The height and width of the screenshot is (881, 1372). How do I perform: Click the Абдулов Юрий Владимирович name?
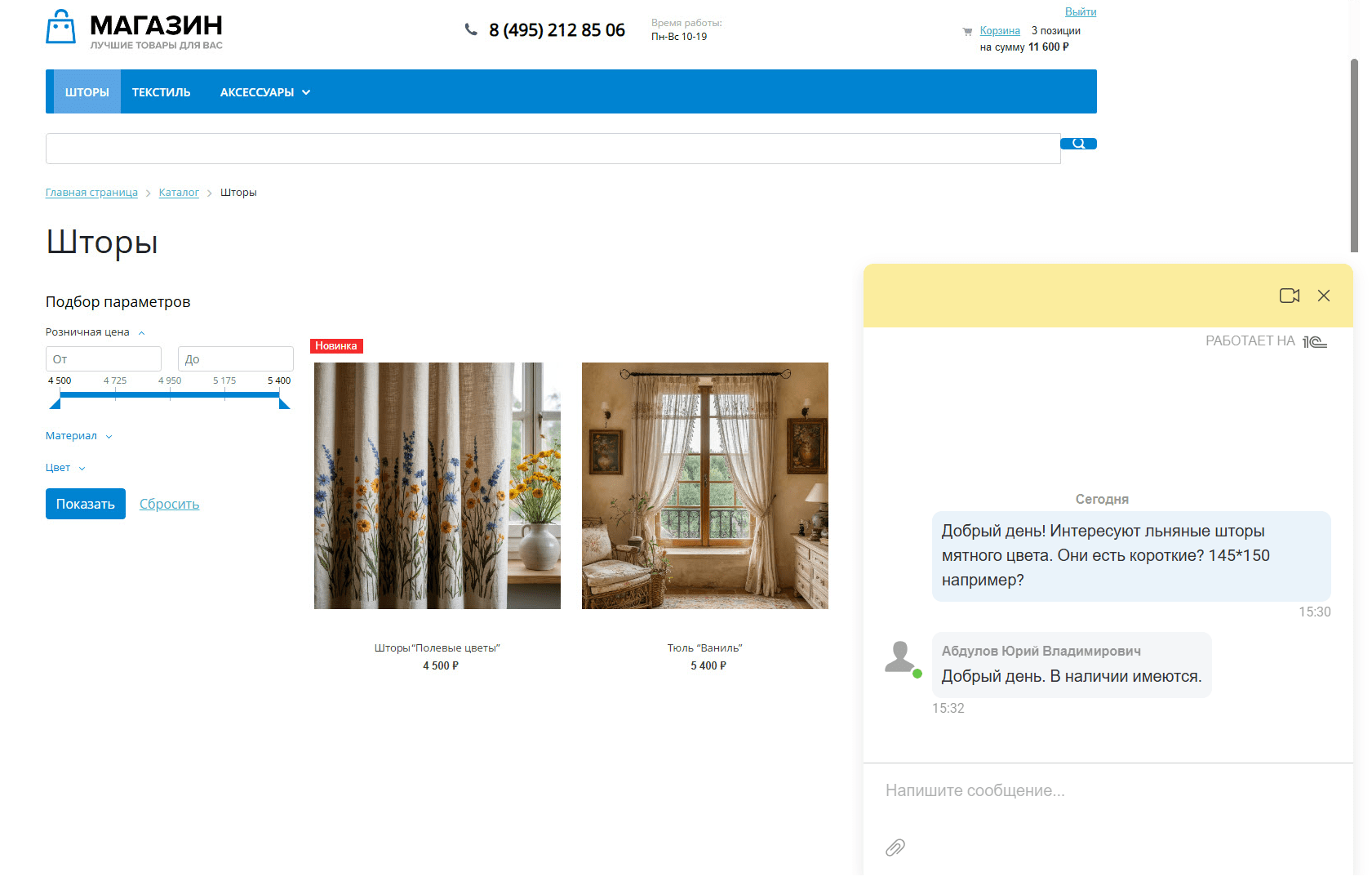[1041, 651]
